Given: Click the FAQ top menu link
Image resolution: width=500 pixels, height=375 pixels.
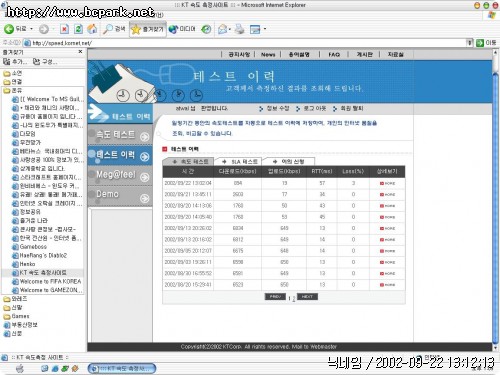Looking at the screenshot, I should pyautogui.click(x=334, y=54).
